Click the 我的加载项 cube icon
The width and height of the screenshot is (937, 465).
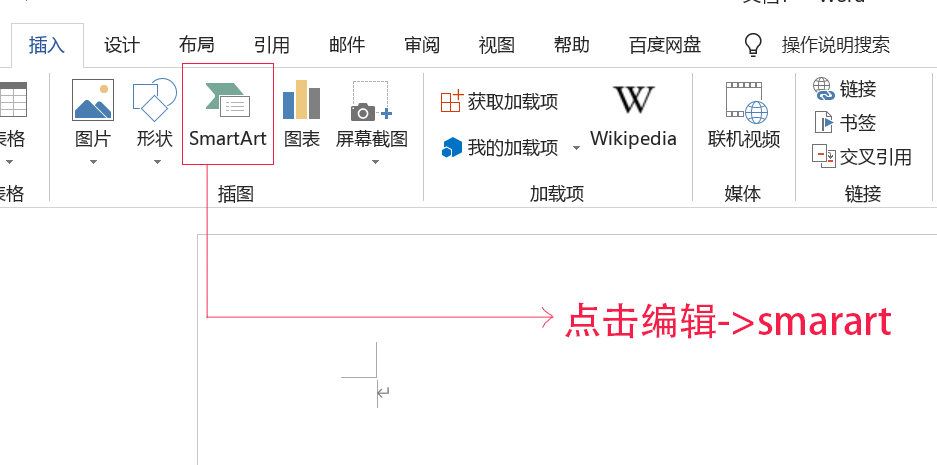(452, 147)
